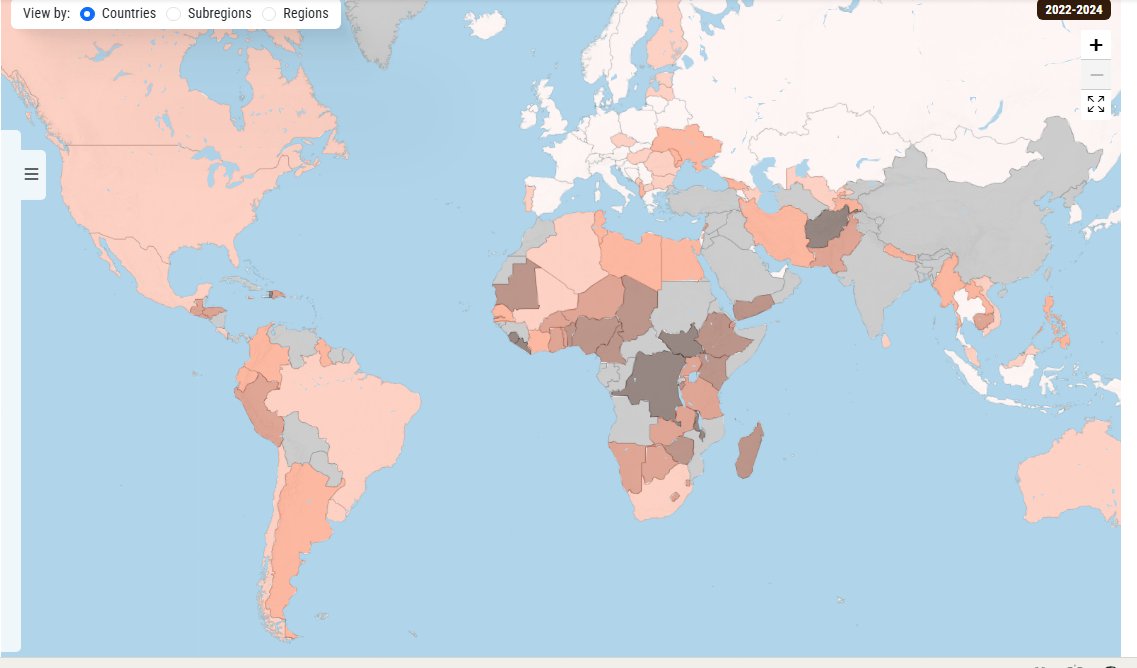Viewport: 1137px width, 668px height.
Task: Open the 2022-2024 year selector
Action: (x=1074, y=9)
